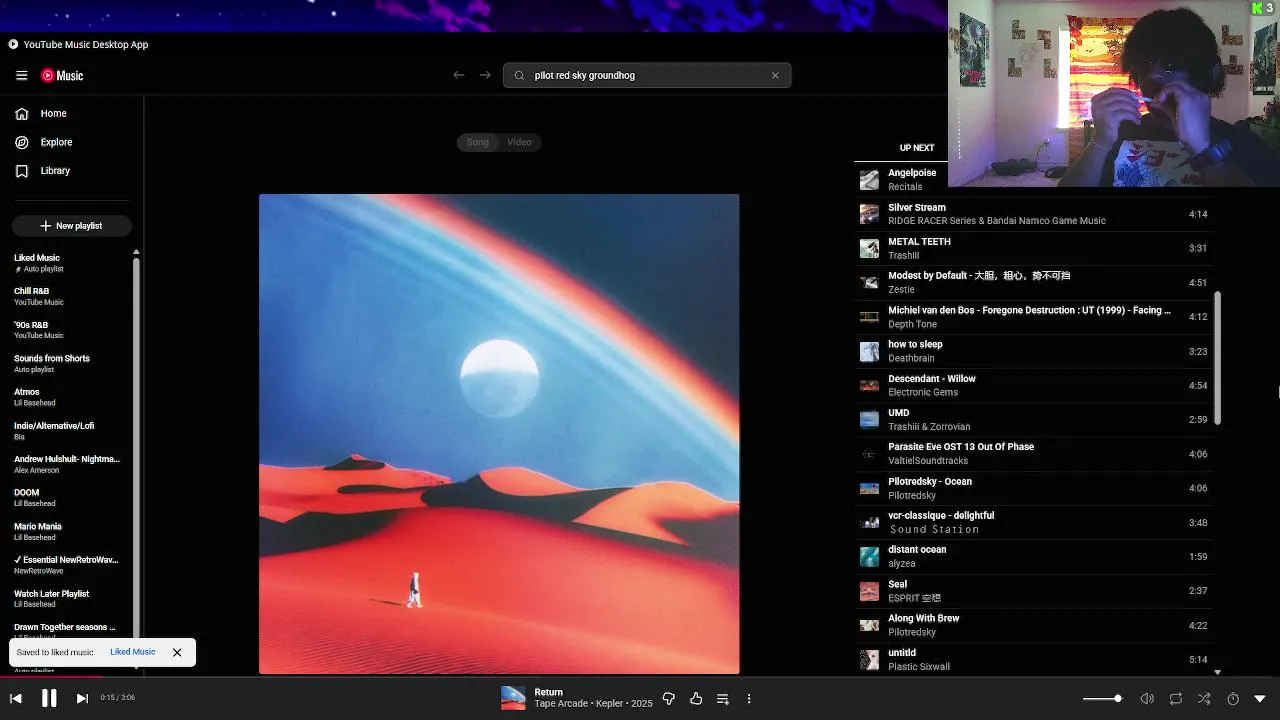Adjust the volume slider
The height and width of the screenshot is (720, 1280).
[x=1102, y=698]
